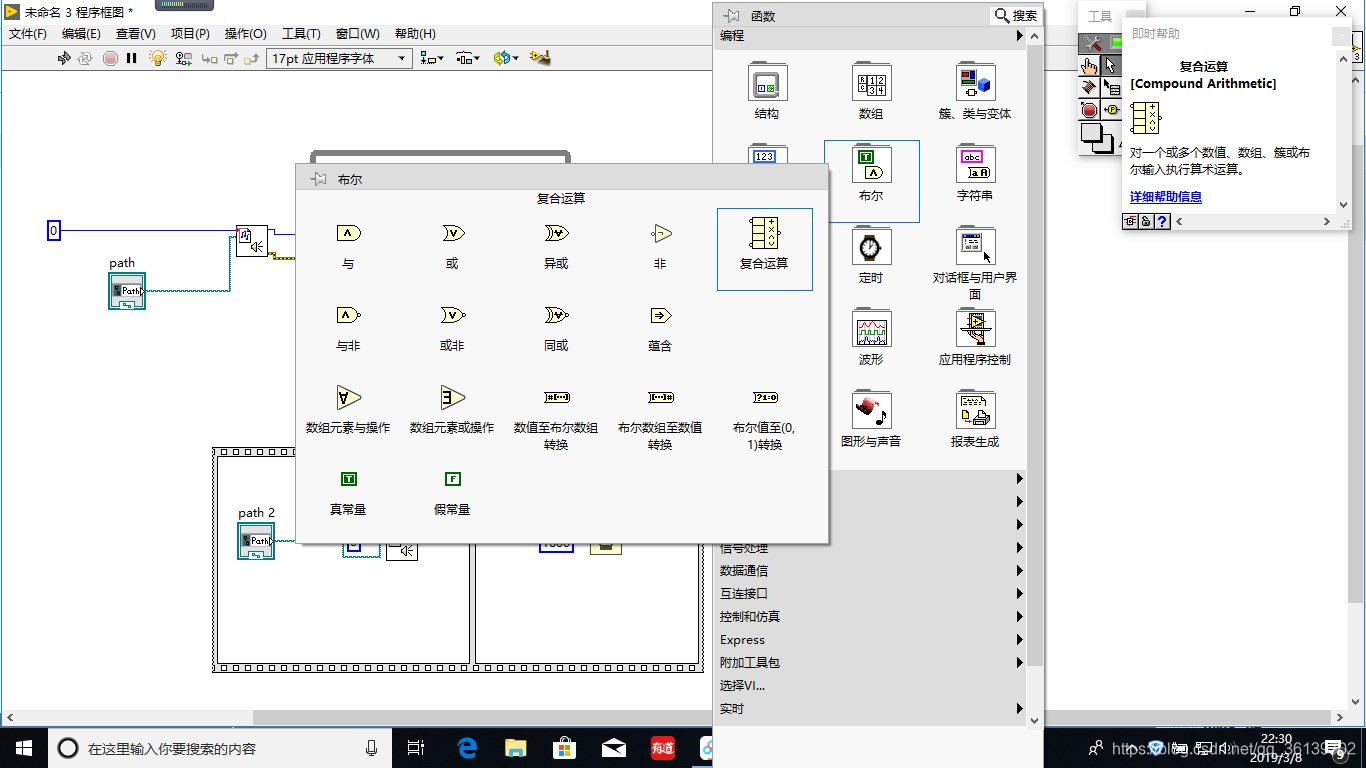Open the 17pt application font dropdown
This screenshot has width=1366, height=768.
pos(340,58)
